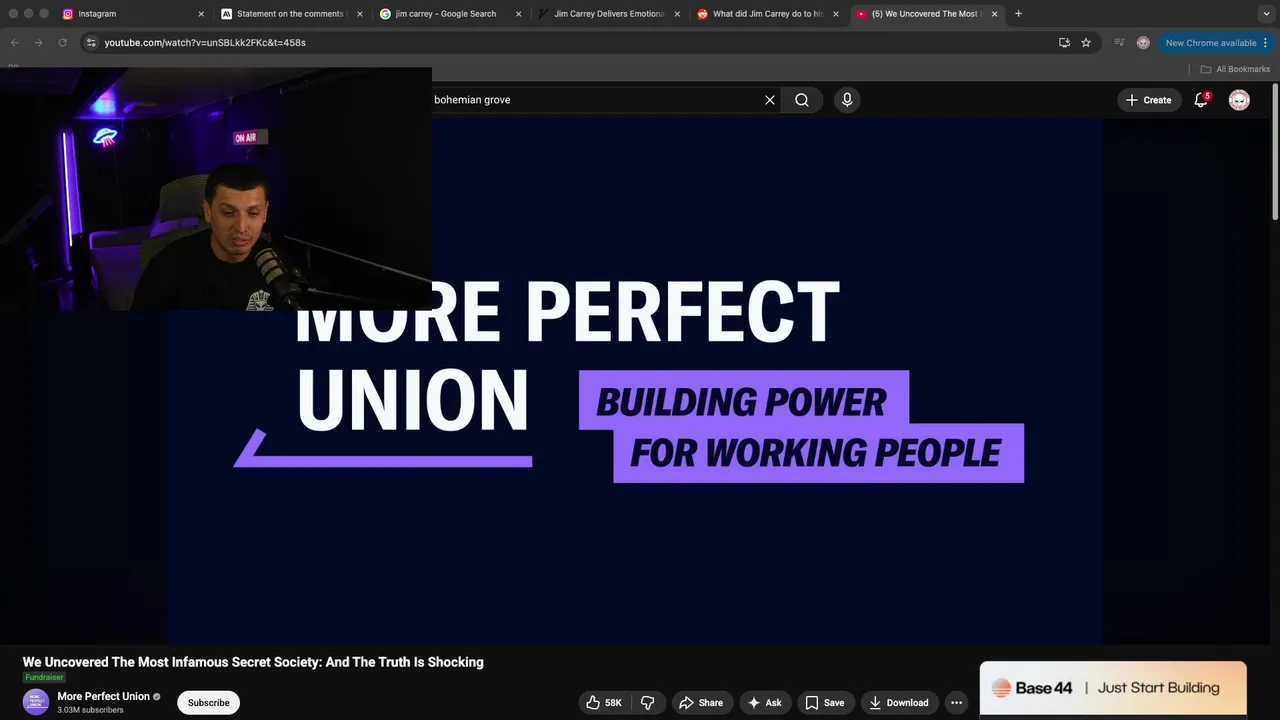This screenshot has height=720, width=1280.
Task: Open the YouTube Create menu
Action: click(x=1148, y=100)
